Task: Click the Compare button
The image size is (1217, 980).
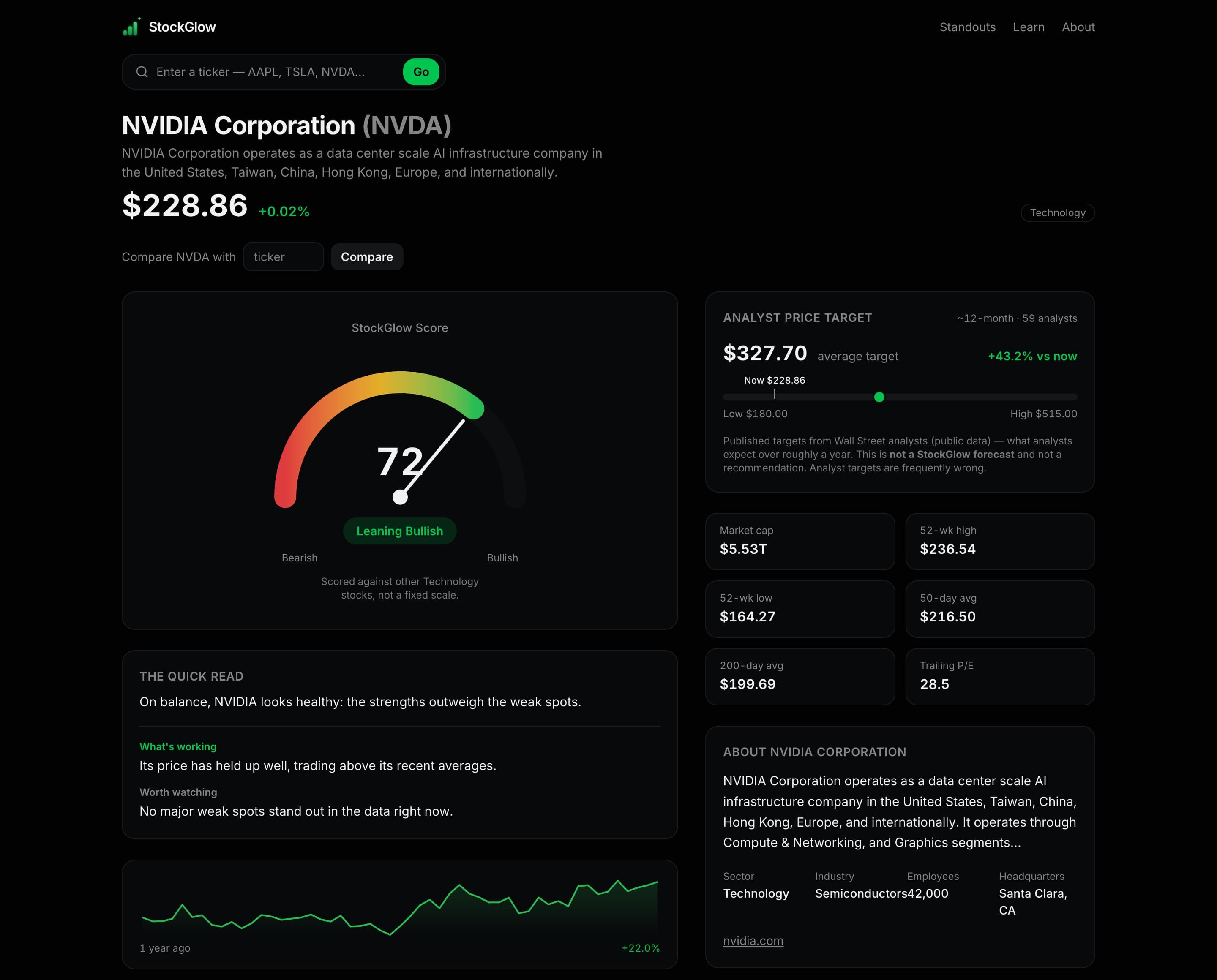Action: click(x=367, y=257)
